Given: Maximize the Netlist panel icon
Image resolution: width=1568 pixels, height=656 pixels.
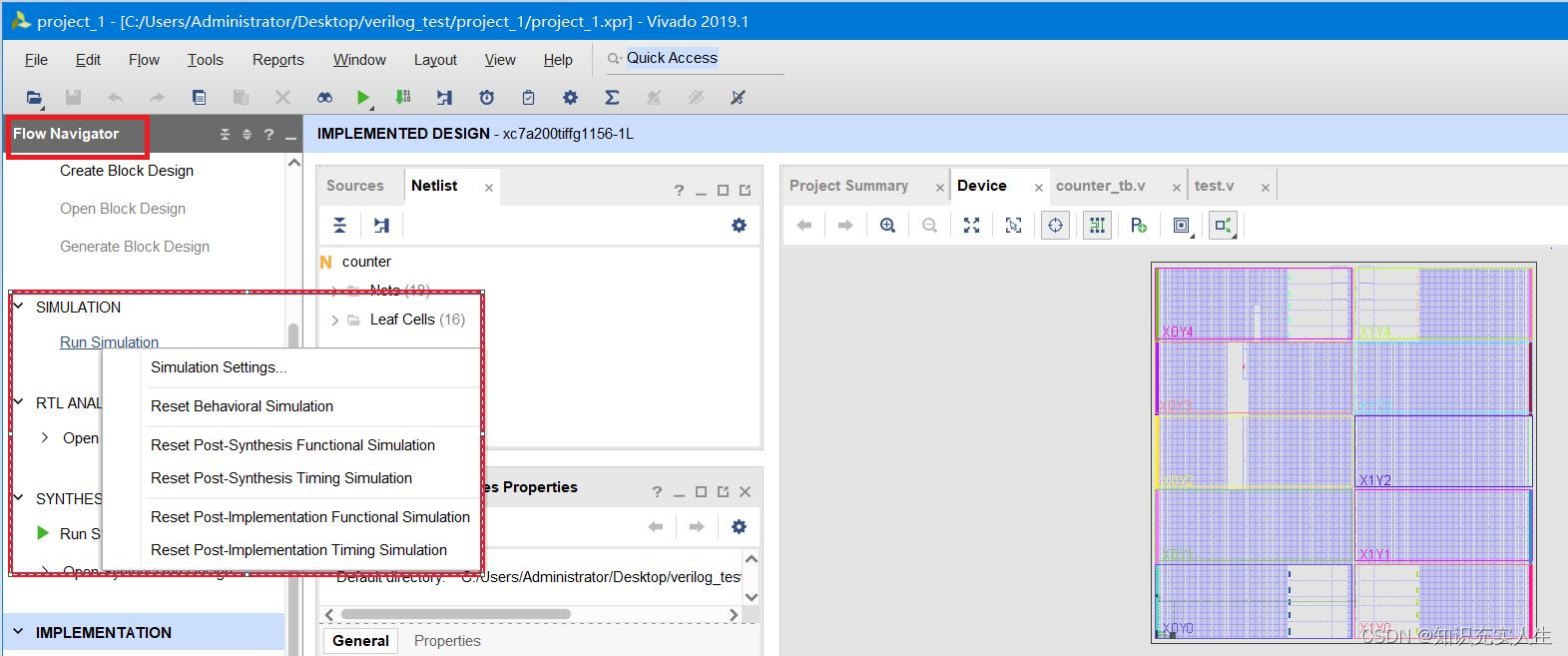Looking at the screenshot, I should click(723, 190).
